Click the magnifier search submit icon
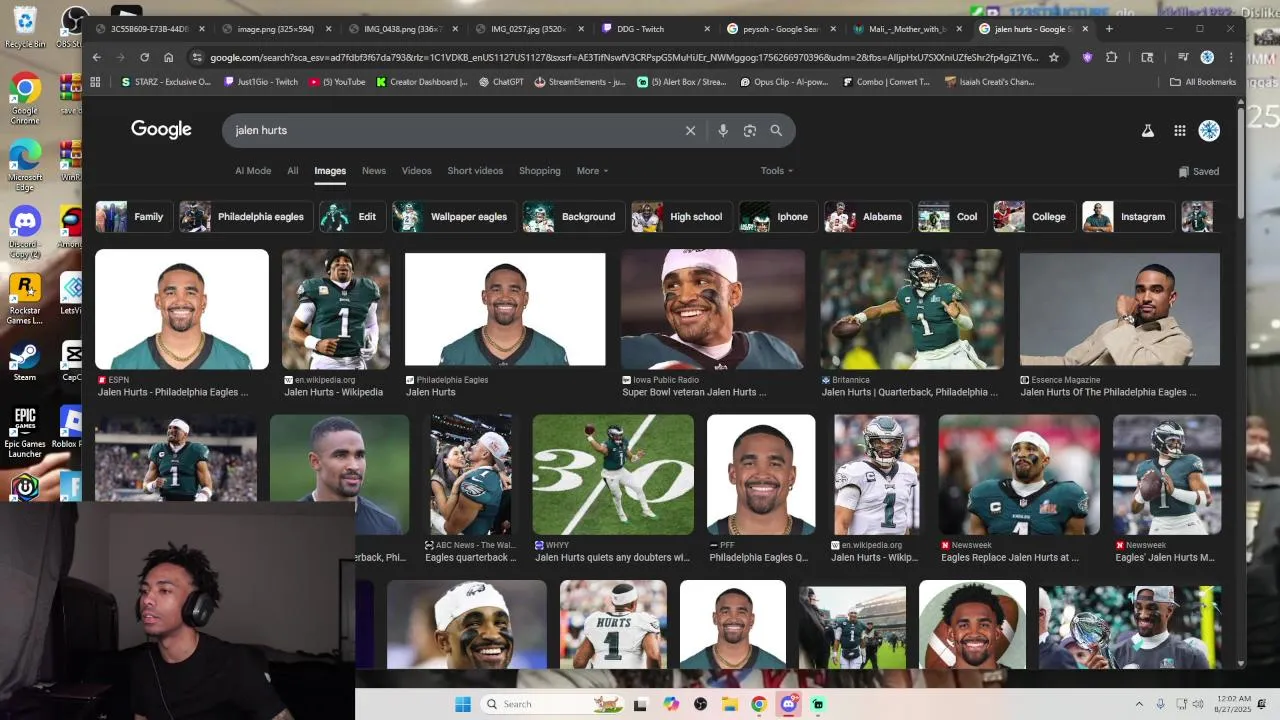The image size is (1280, 720). tap(776, 131)
